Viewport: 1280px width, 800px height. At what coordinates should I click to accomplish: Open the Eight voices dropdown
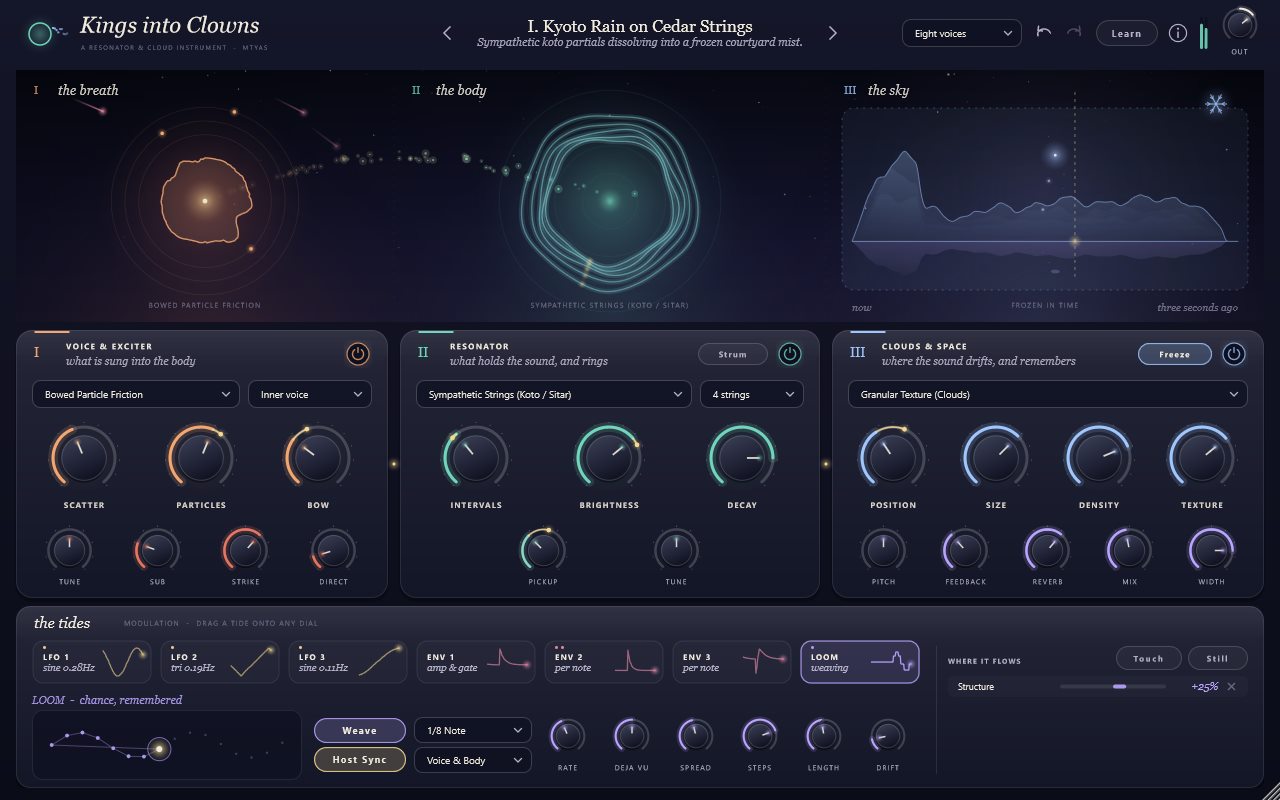[962, 34]
